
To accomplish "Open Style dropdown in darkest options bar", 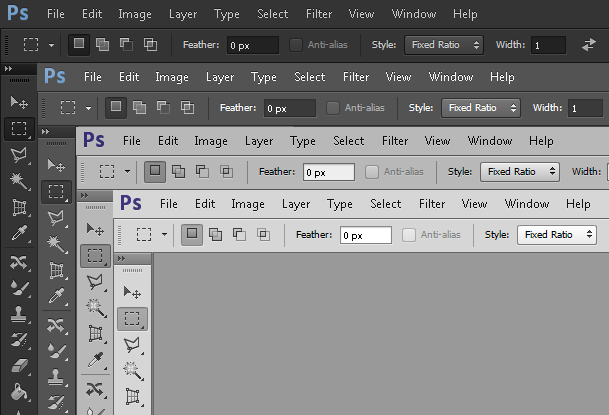I will click(444, 45).
